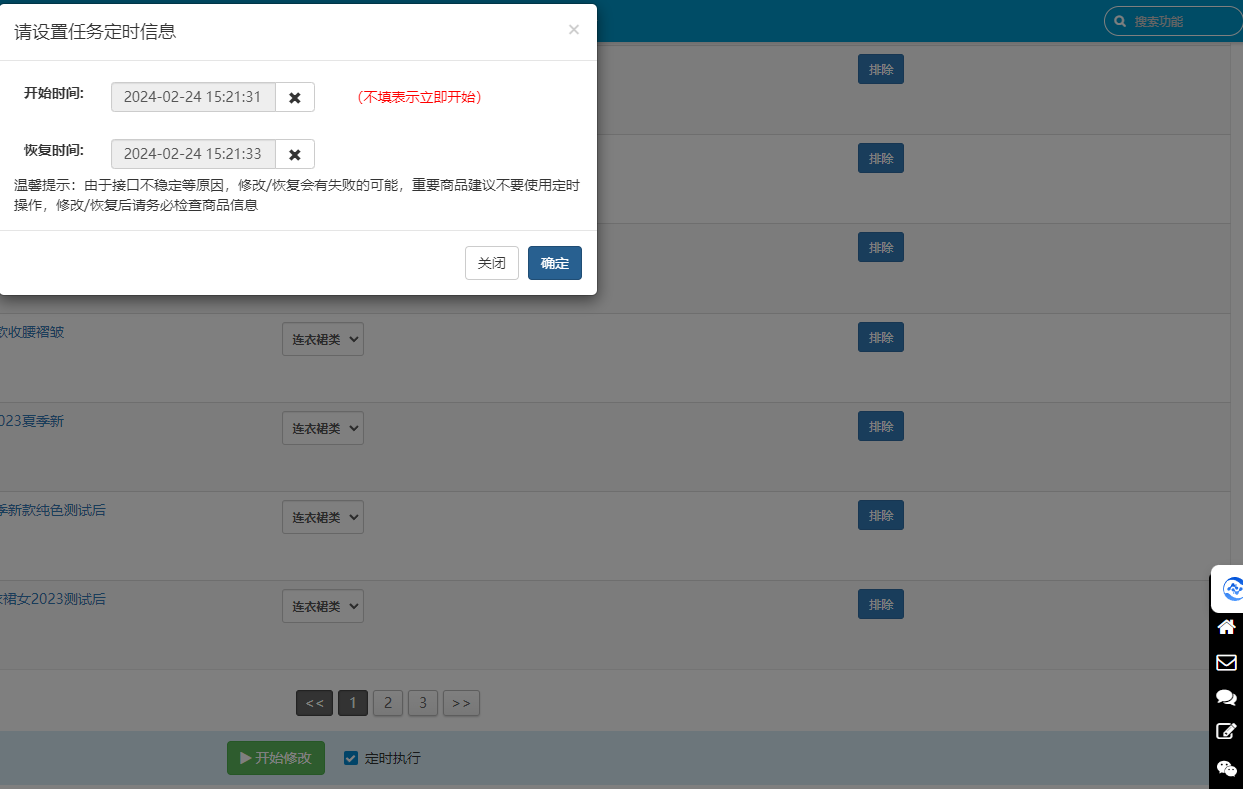Open the WeChat icon in sidebar
1243x789 pixels.
[1226, 767]
